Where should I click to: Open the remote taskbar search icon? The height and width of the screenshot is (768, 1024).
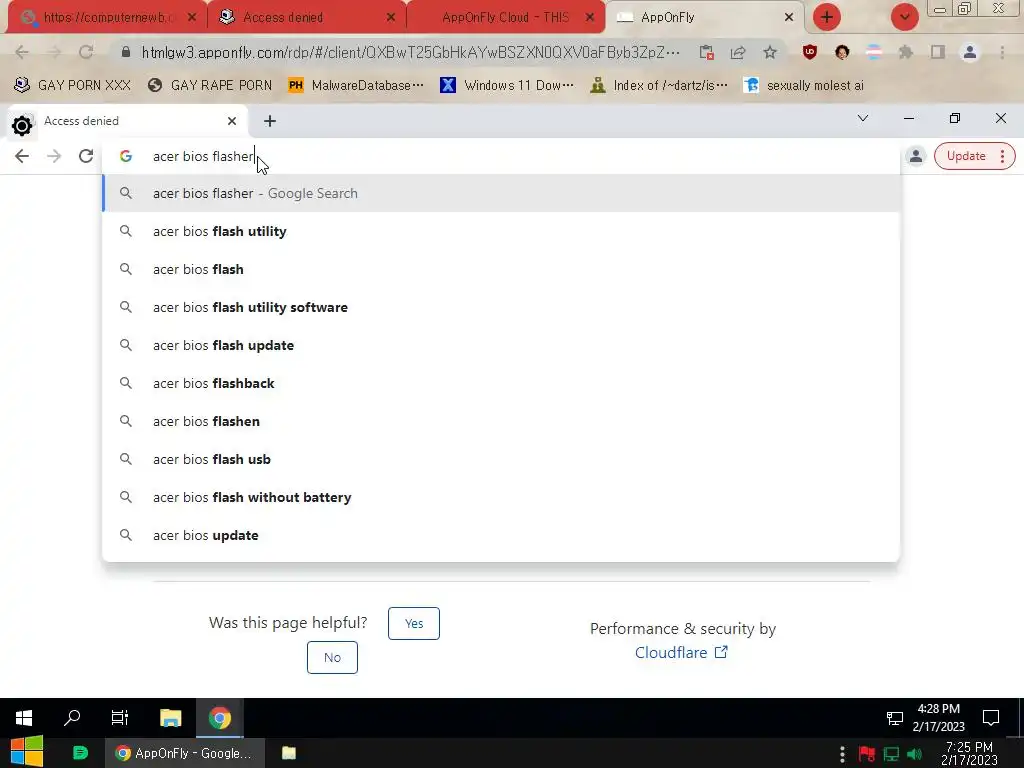click(x=72, y=718)
